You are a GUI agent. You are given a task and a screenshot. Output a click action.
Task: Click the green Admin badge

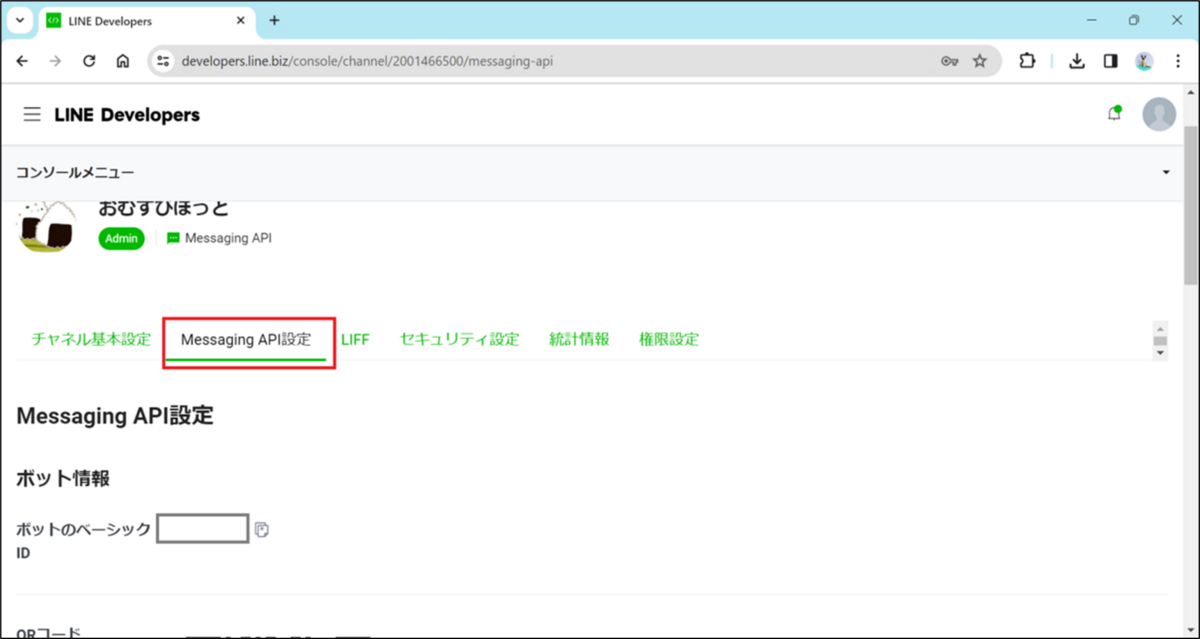(x=122, y=239)
